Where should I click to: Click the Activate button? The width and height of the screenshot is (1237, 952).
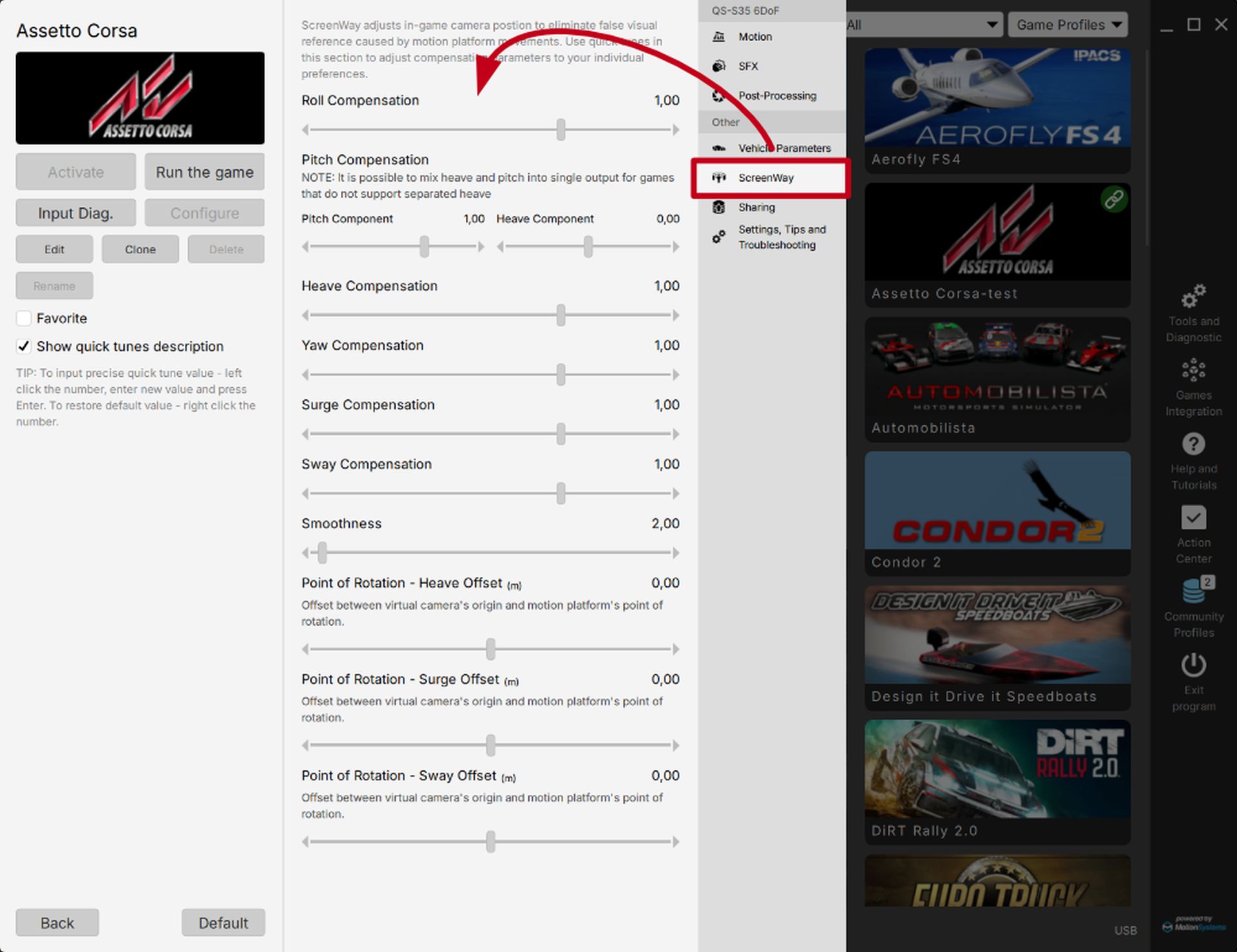click(x=75, y=172)
